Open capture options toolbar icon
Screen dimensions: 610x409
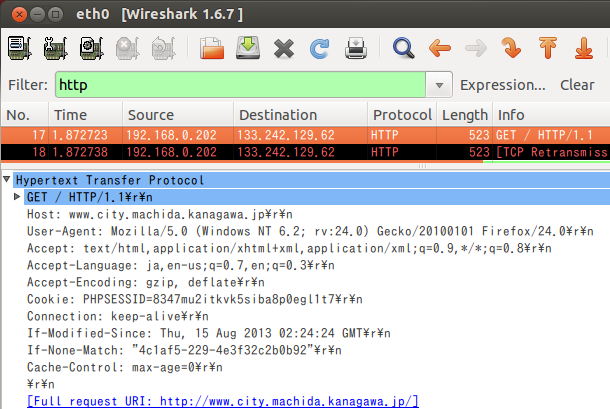(55, 48)
